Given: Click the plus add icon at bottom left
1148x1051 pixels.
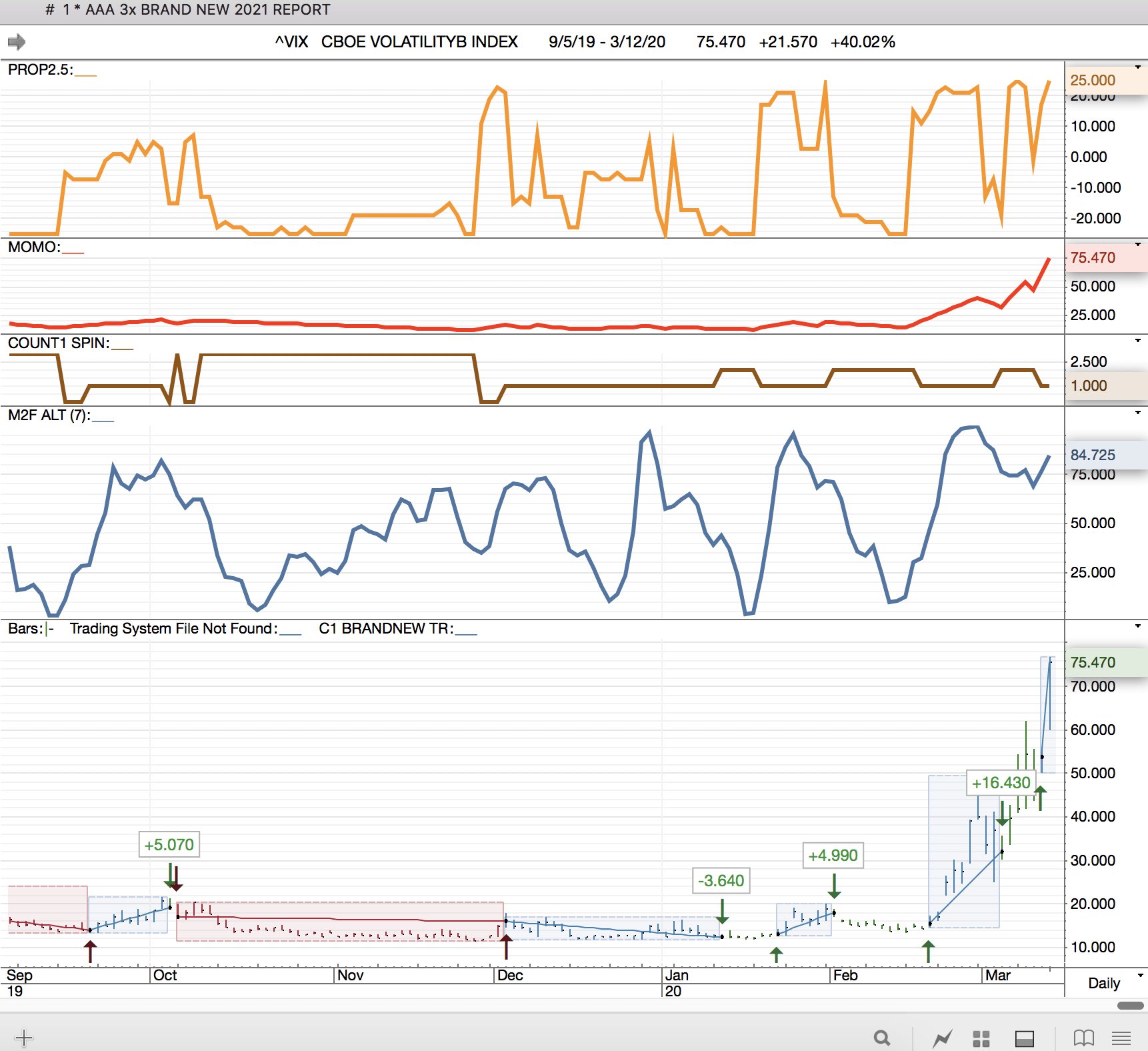Looking at the screenshot, I should tap(23, 1038).
